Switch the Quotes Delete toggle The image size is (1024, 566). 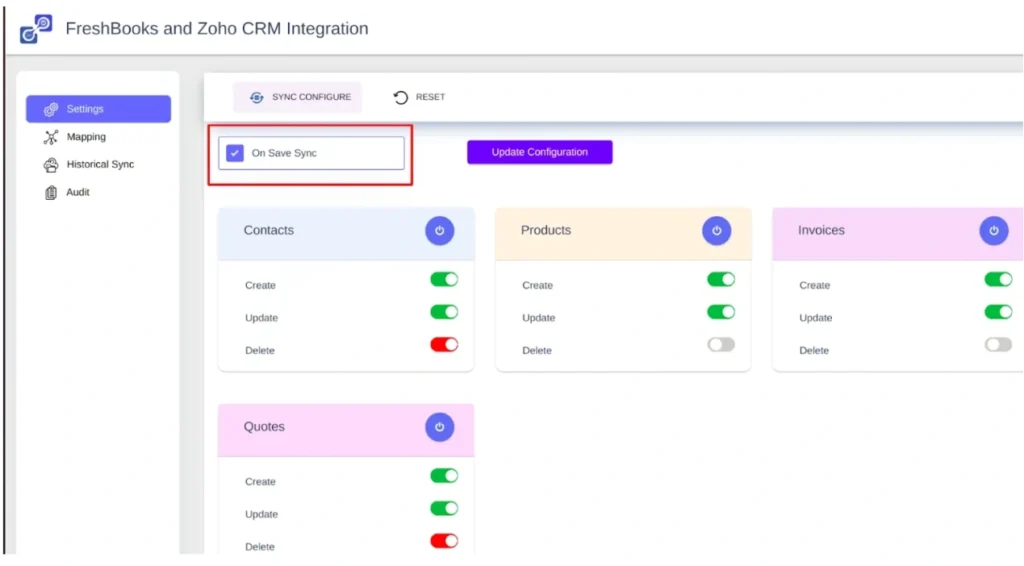[444, 541]
